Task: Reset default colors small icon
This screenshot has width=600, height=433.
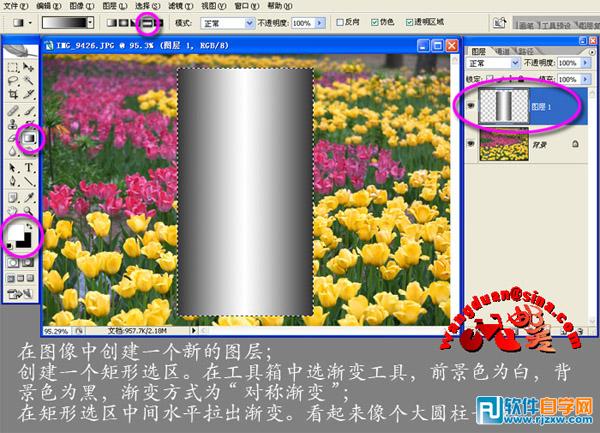Action: 9,245
